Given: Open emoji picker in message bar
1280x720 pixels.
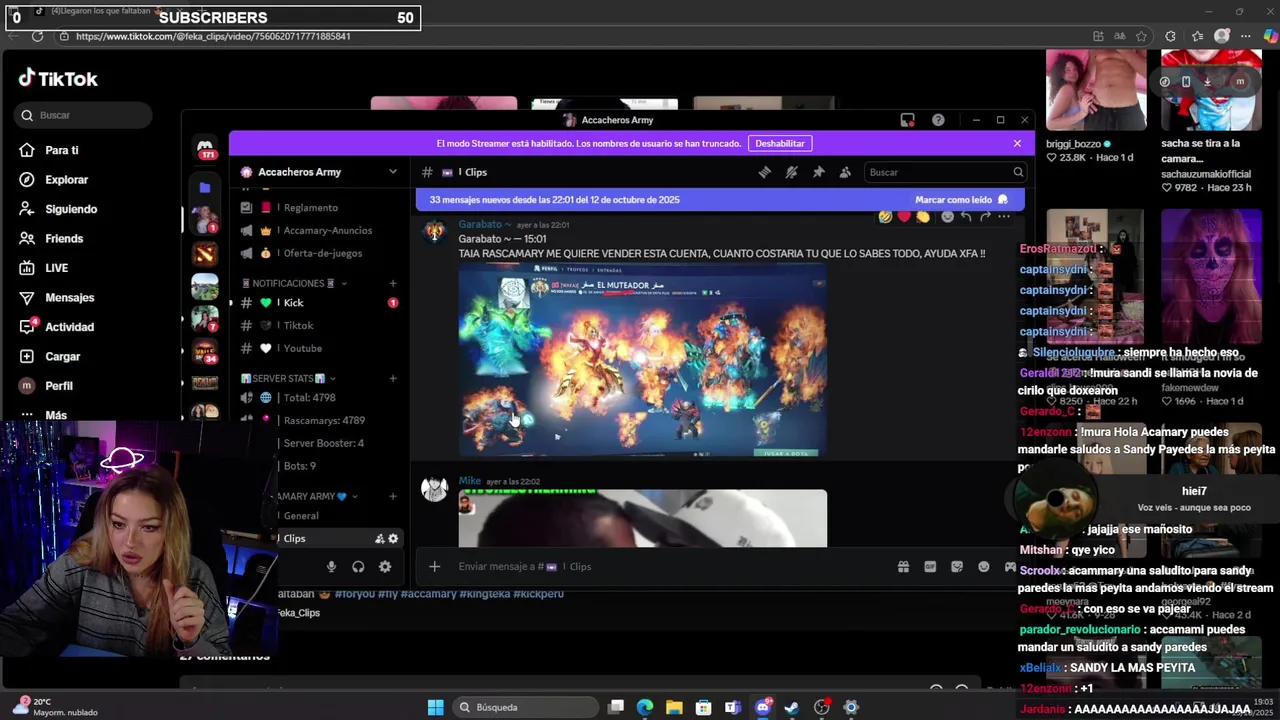Looking at the screenshot, I should coord(984,567).
